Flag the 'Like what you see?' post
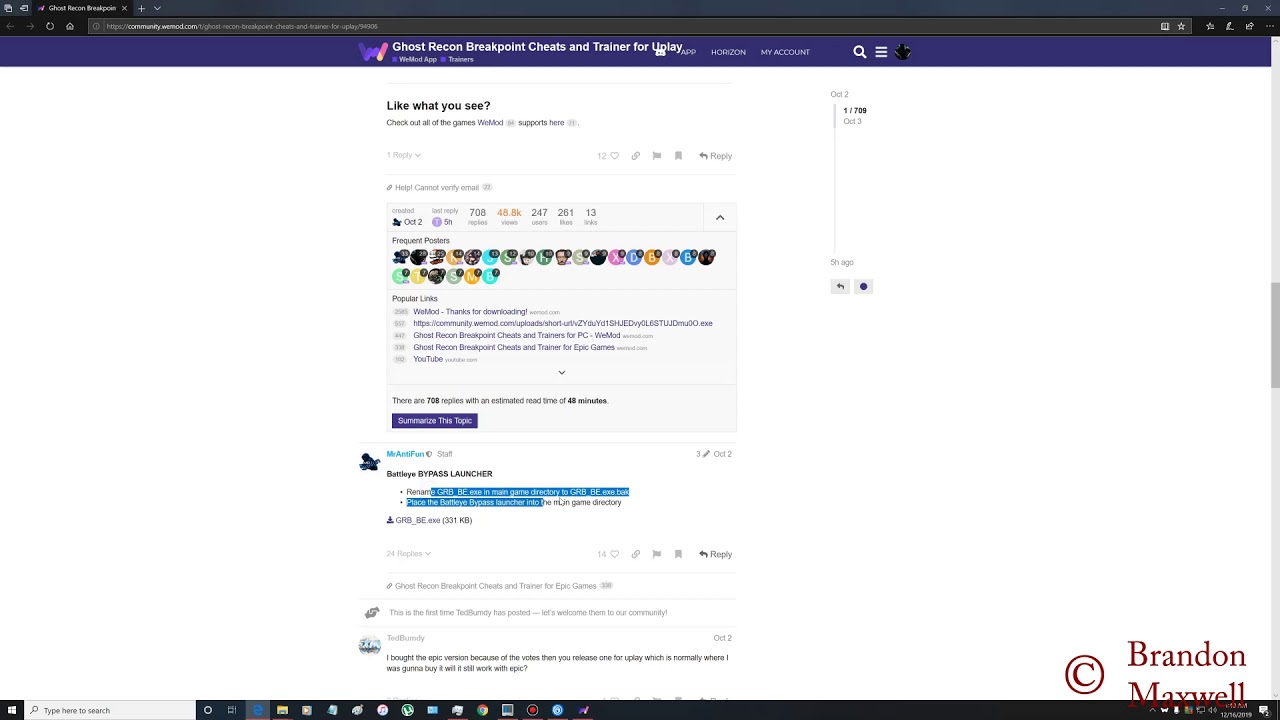1280x720 pixels. 656,156
